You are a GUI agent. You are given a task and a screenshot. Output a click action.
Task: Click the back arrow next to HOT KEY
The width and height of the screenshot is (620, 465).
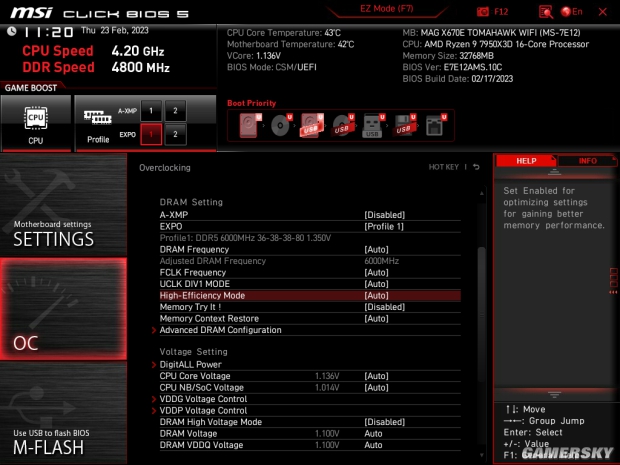[x=476, y=167]
